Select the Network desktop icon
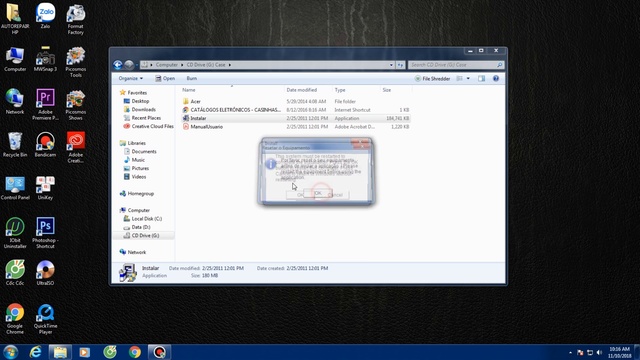Screen dimensions: 640x360 coord(15,102)
